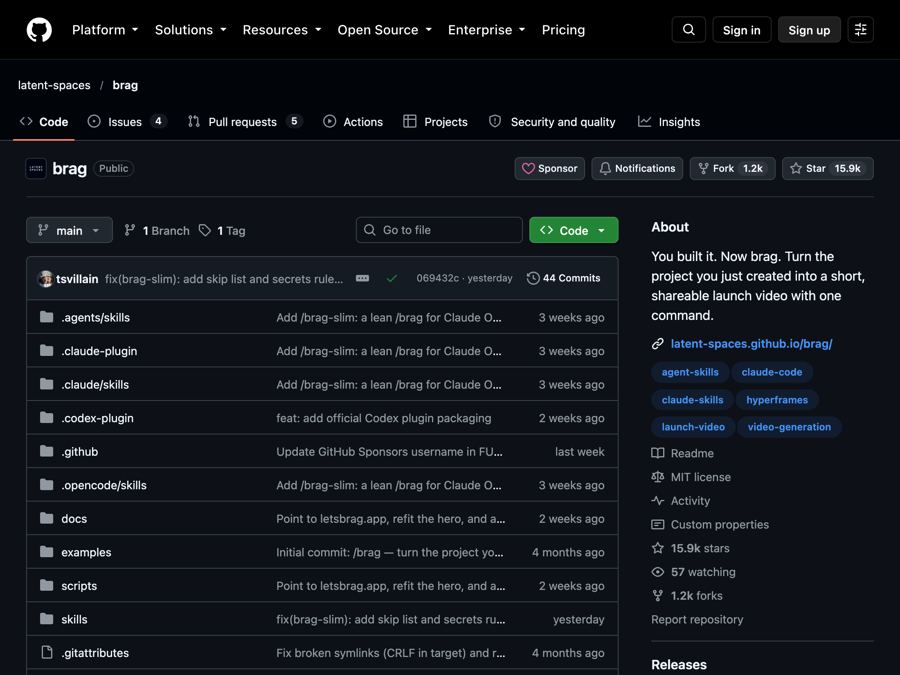Fork the brag repository
The image size is (900, 675).
[732, 169]
